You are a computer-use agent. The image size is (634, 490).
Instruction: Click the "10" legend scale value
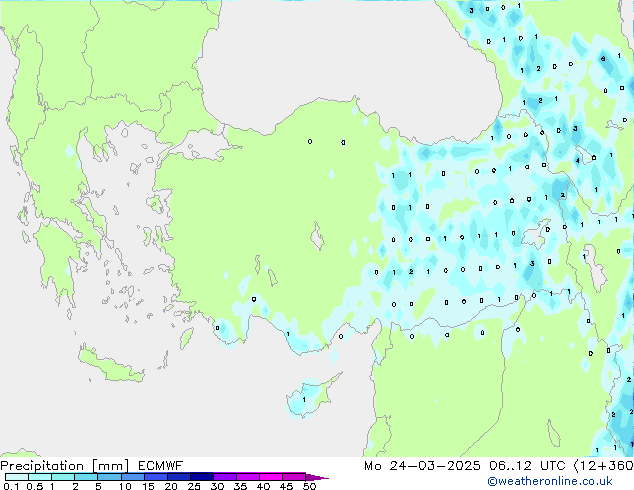pyautogui.click(x=125, y=486)
